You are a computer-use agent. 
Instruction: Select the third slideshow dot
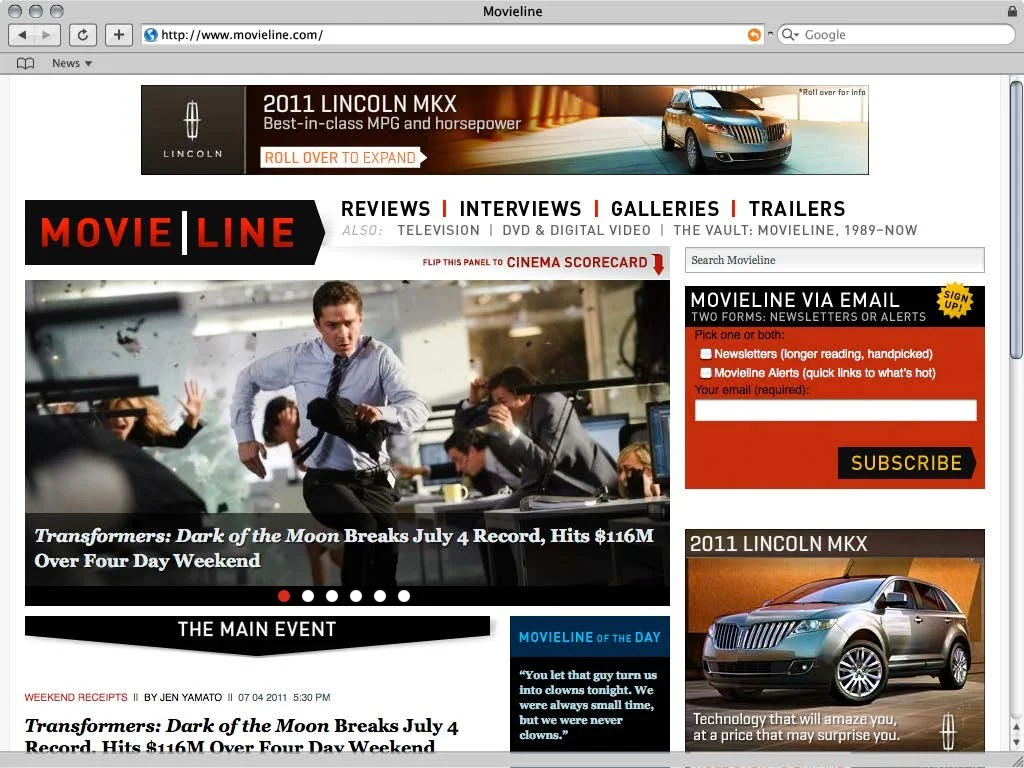pyautogui.click(x=332, y=596)
